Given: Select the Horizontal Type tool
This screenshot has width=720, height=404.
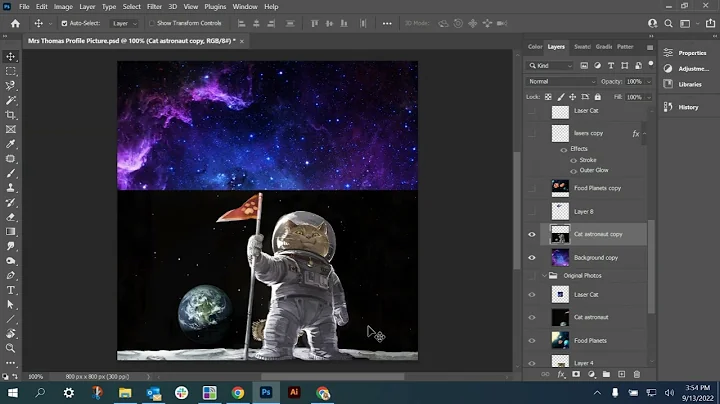Looking at the screenshot, I should [x=11, y=290].
